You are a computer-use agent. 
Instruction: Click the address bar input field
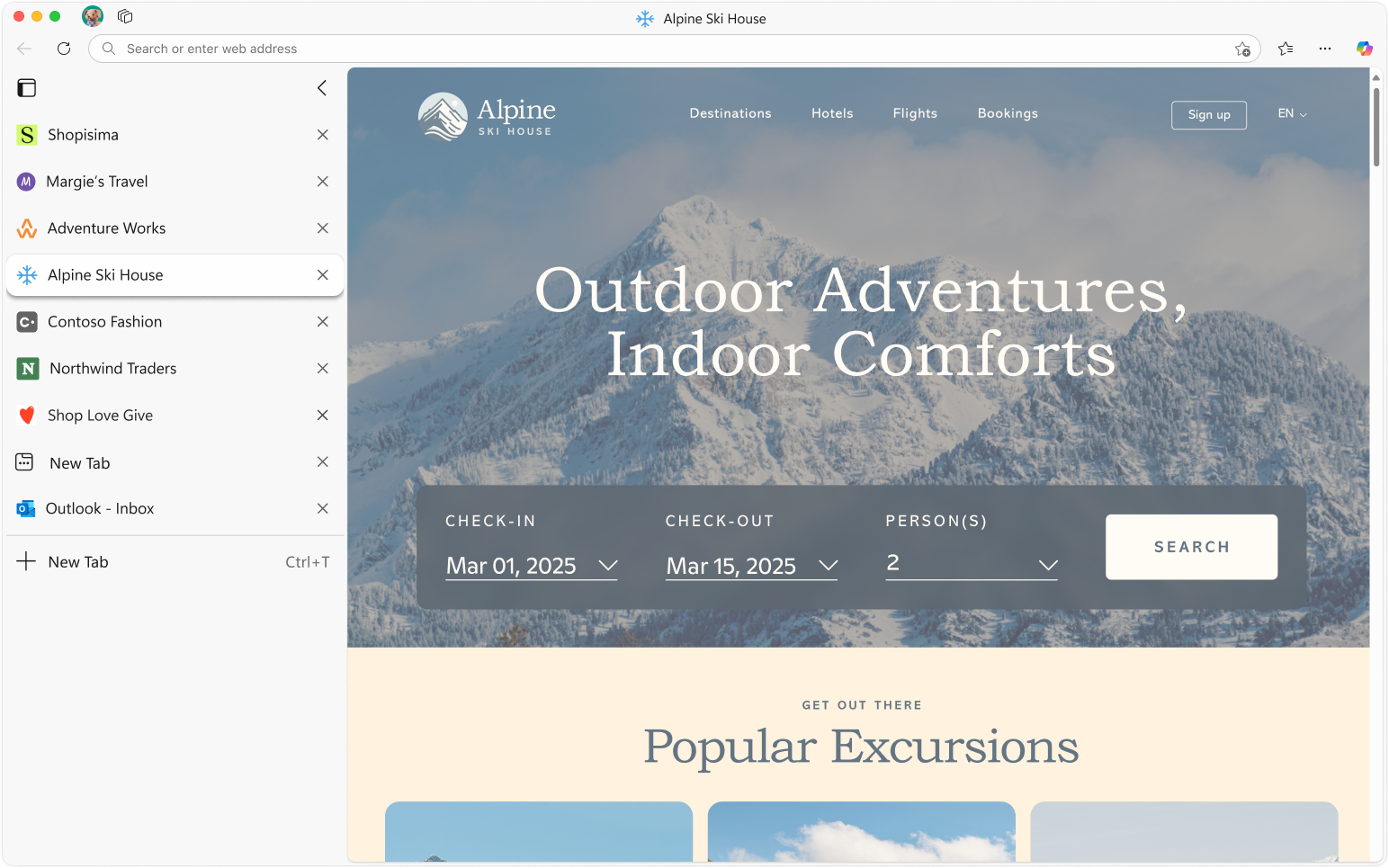[675, 49]
